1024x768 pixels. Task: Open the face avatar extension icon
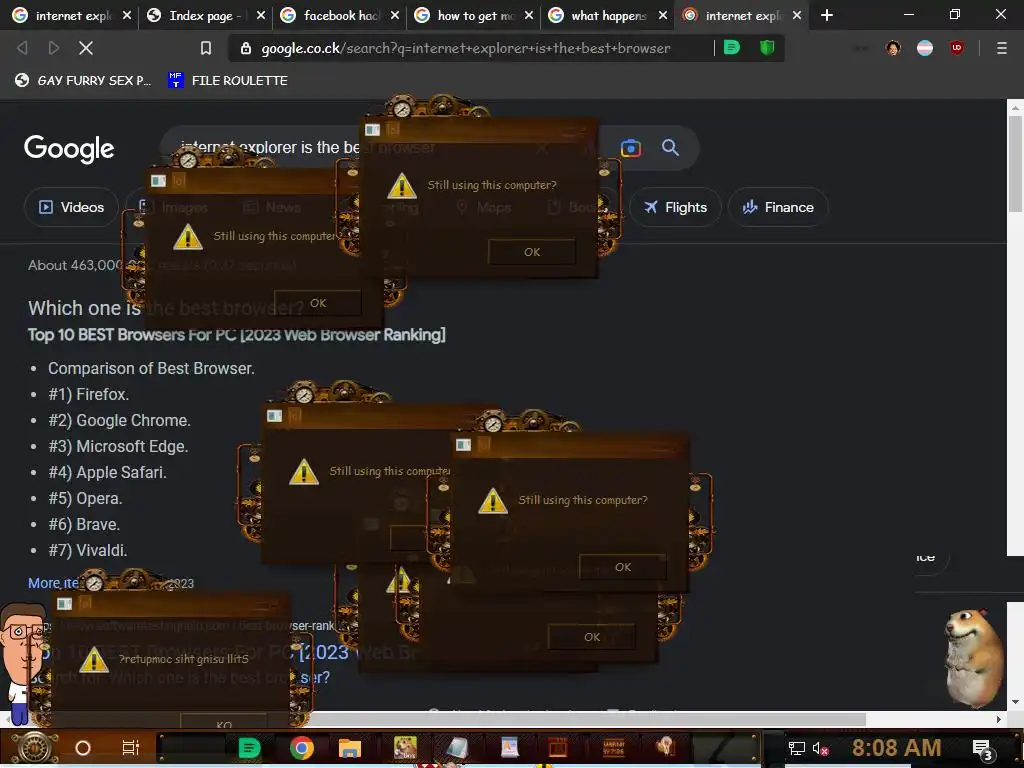(x=893, y=48)
